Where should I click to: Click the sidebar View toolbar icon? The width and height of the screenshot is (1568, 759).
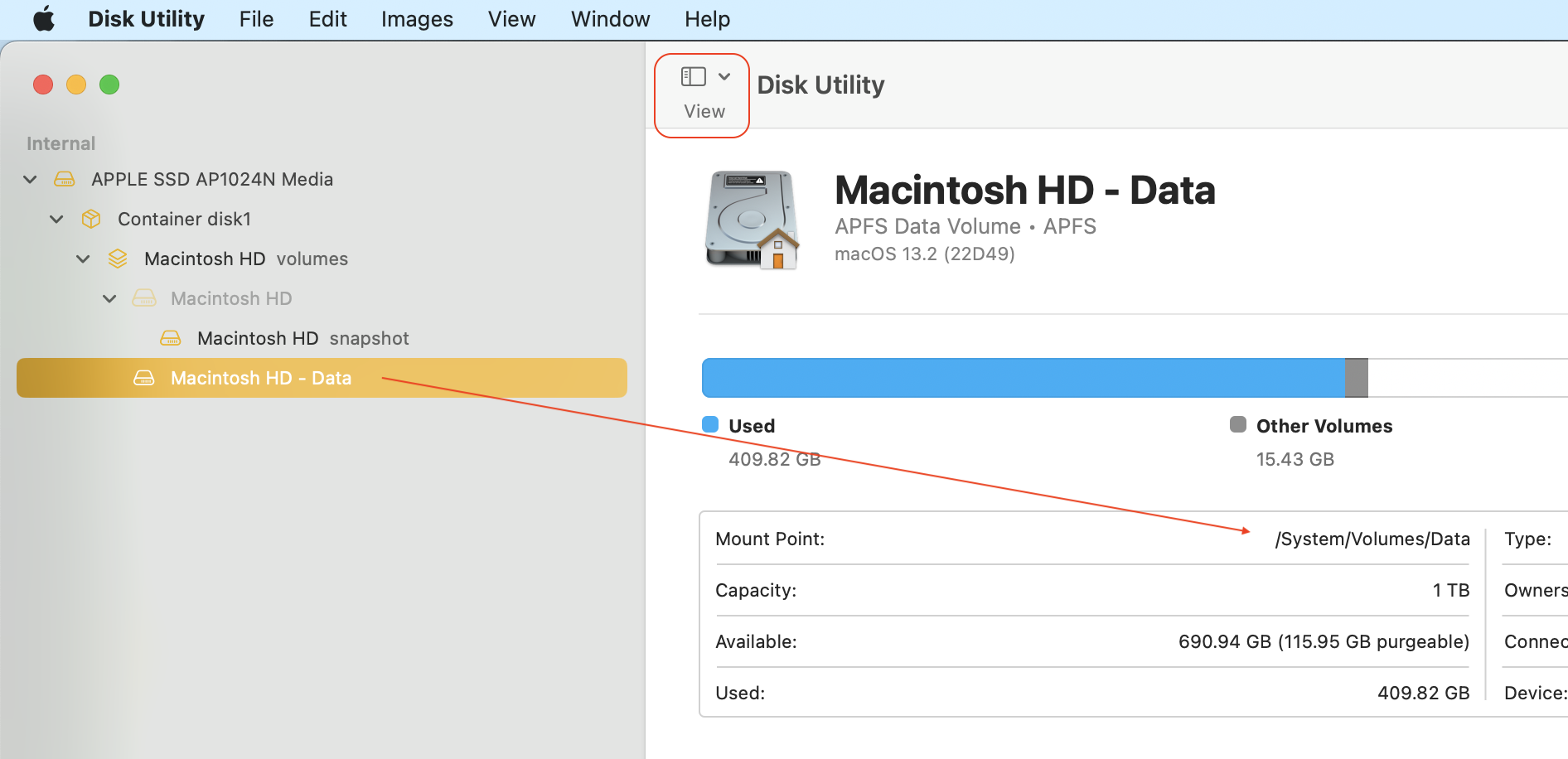tap(693, 77)
